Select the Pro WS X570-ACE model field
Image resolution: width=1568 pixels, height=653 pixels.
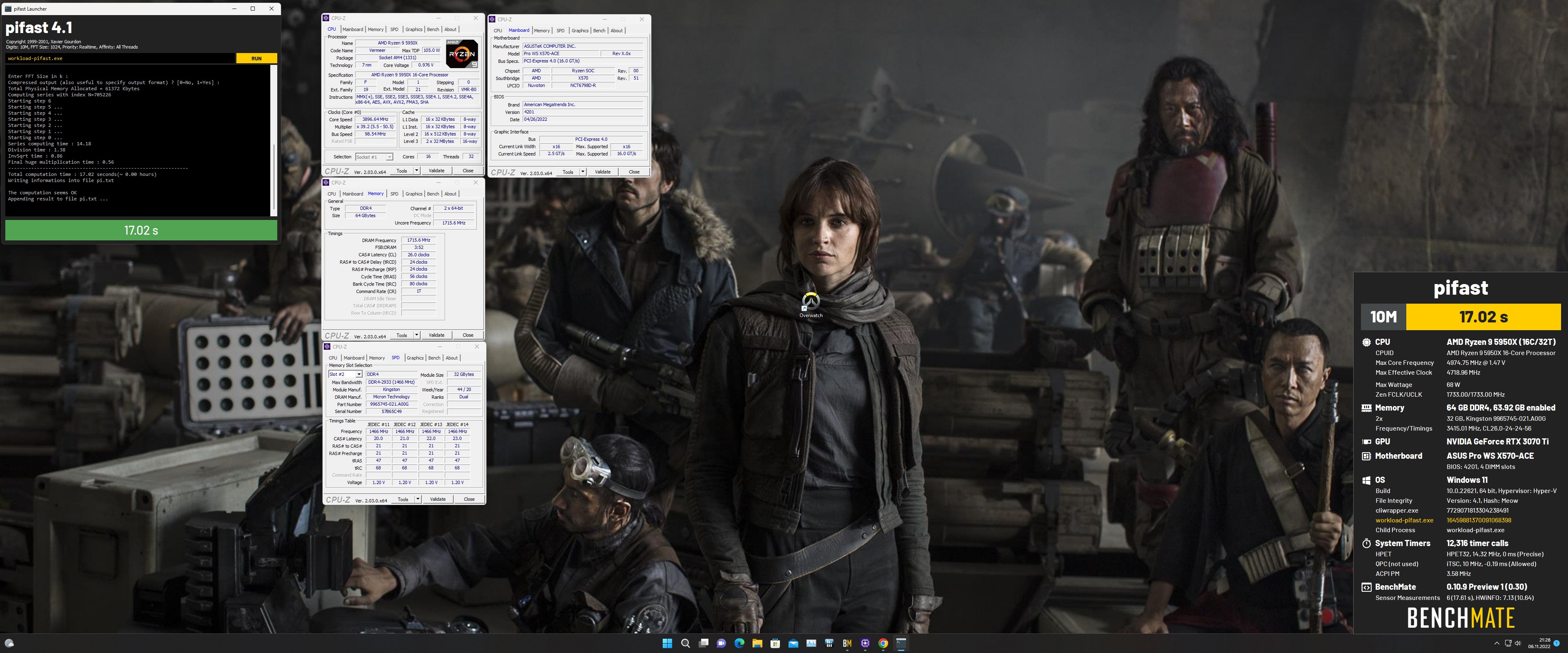point(561,53)
